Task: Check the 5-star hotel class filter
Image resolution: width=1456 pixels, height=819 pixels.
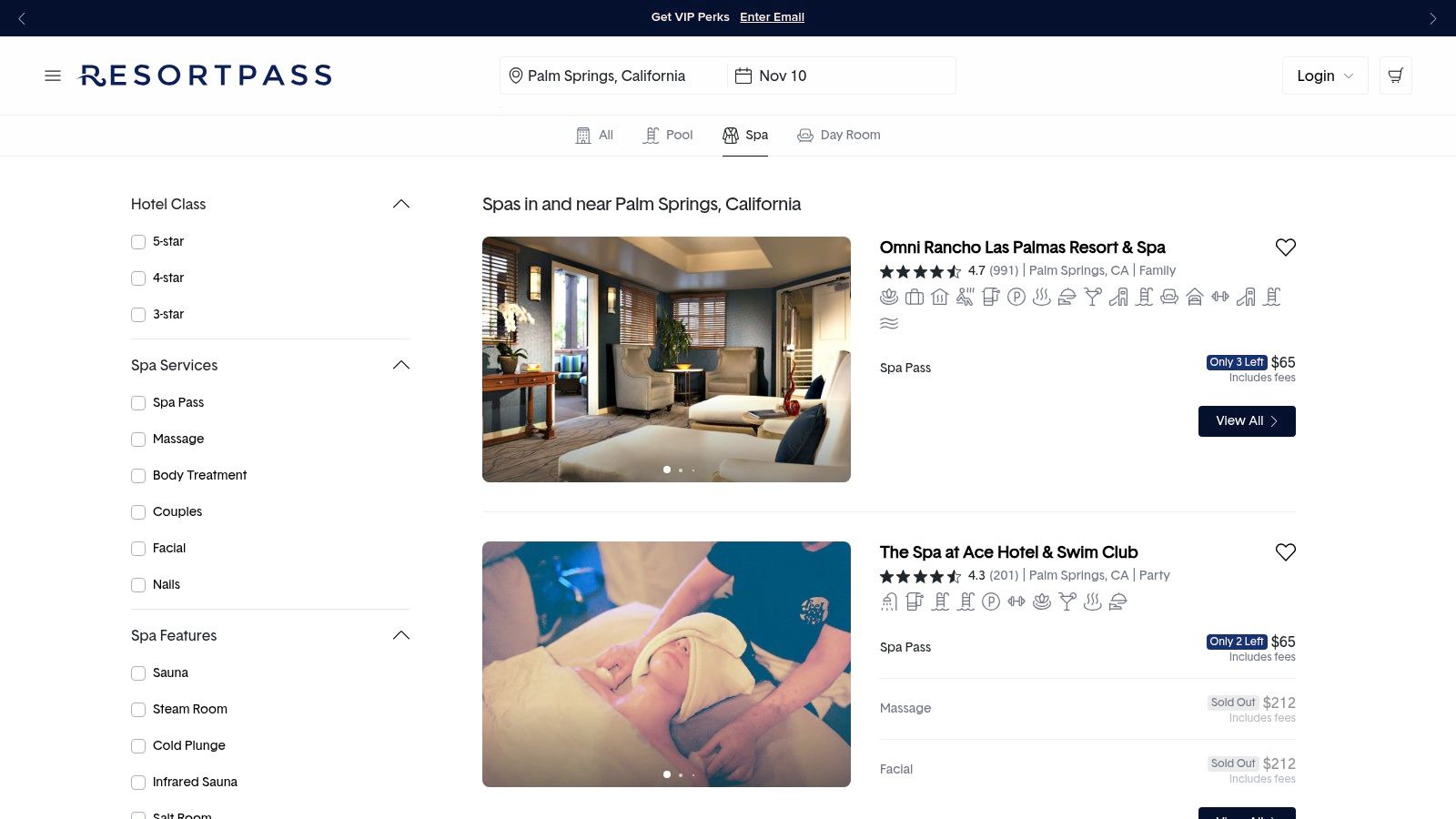Action: (x=138, y=242)
